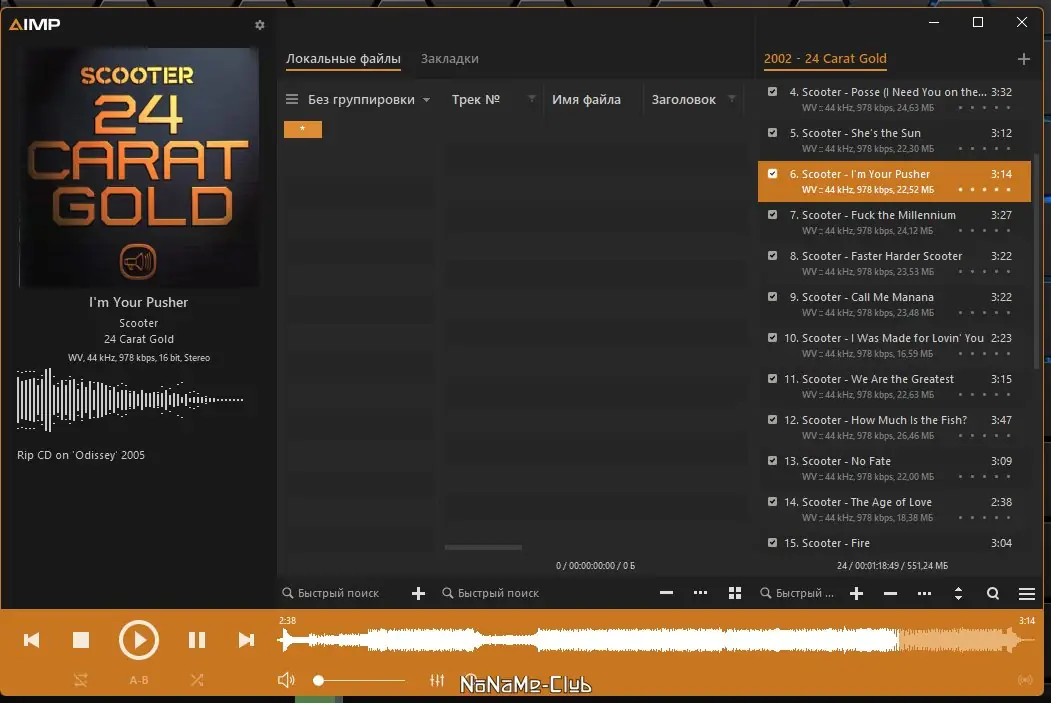Open the equalizer icon

[437, 680]
